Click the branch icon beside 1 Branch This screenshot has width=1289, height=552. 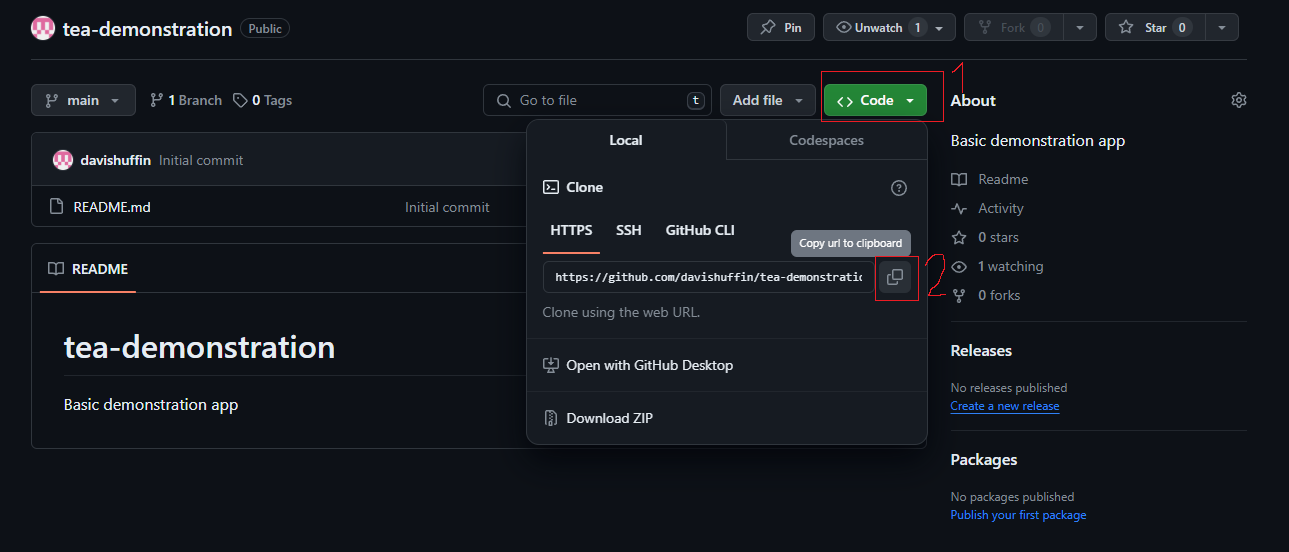[x=156, y=100]
